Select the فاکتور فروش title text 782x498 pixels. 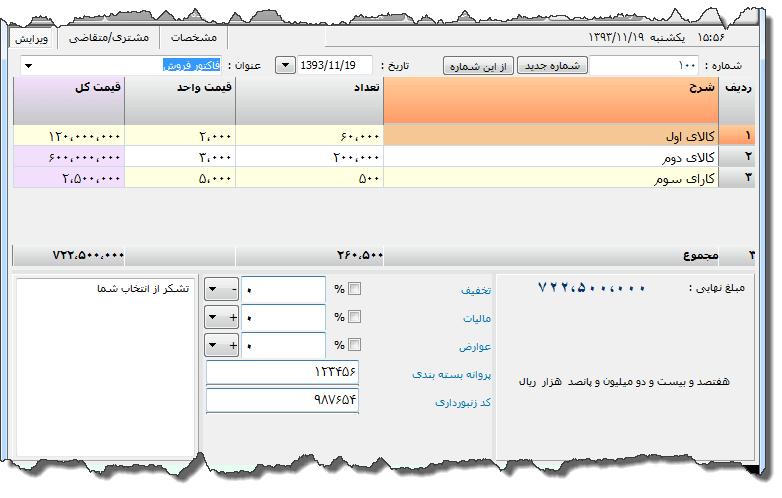(192, 65)
